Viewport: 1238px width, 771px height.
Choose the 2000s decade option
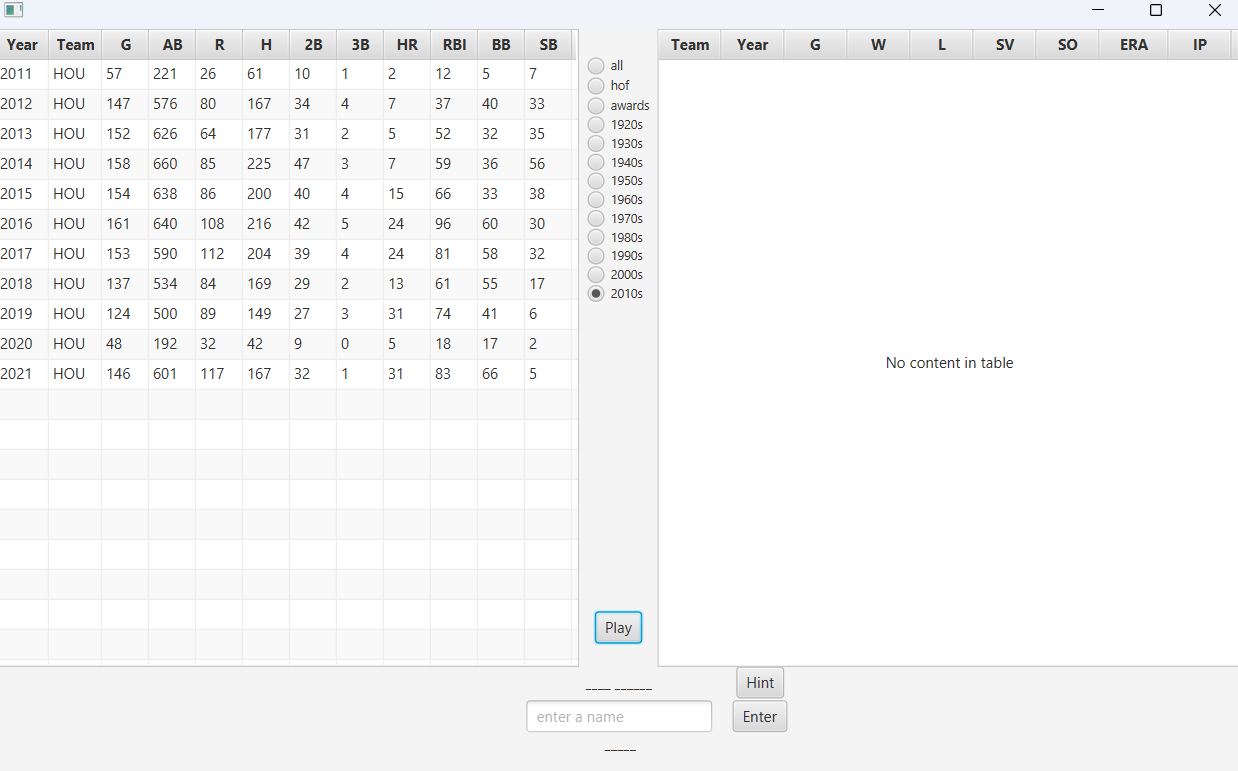point(596,274)
